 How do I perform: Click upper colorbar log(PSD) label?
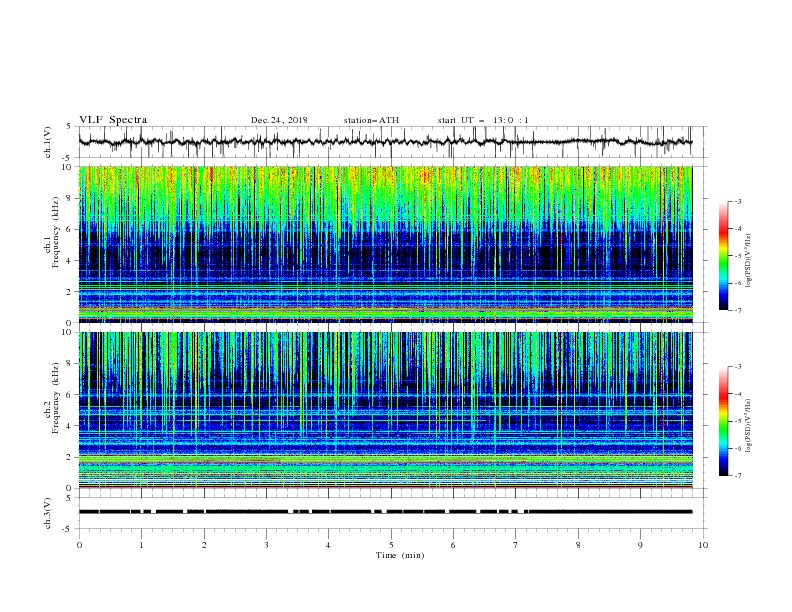pyautogui.click(x=748, y=261)
